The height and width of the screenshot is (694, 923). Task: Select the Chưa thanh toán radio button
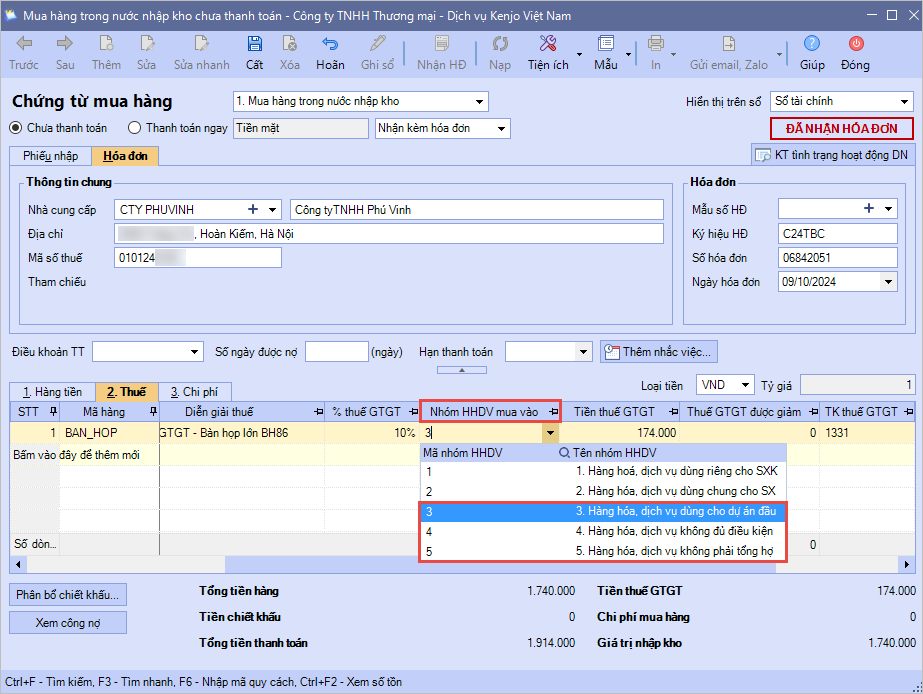(x=16, y=128)
